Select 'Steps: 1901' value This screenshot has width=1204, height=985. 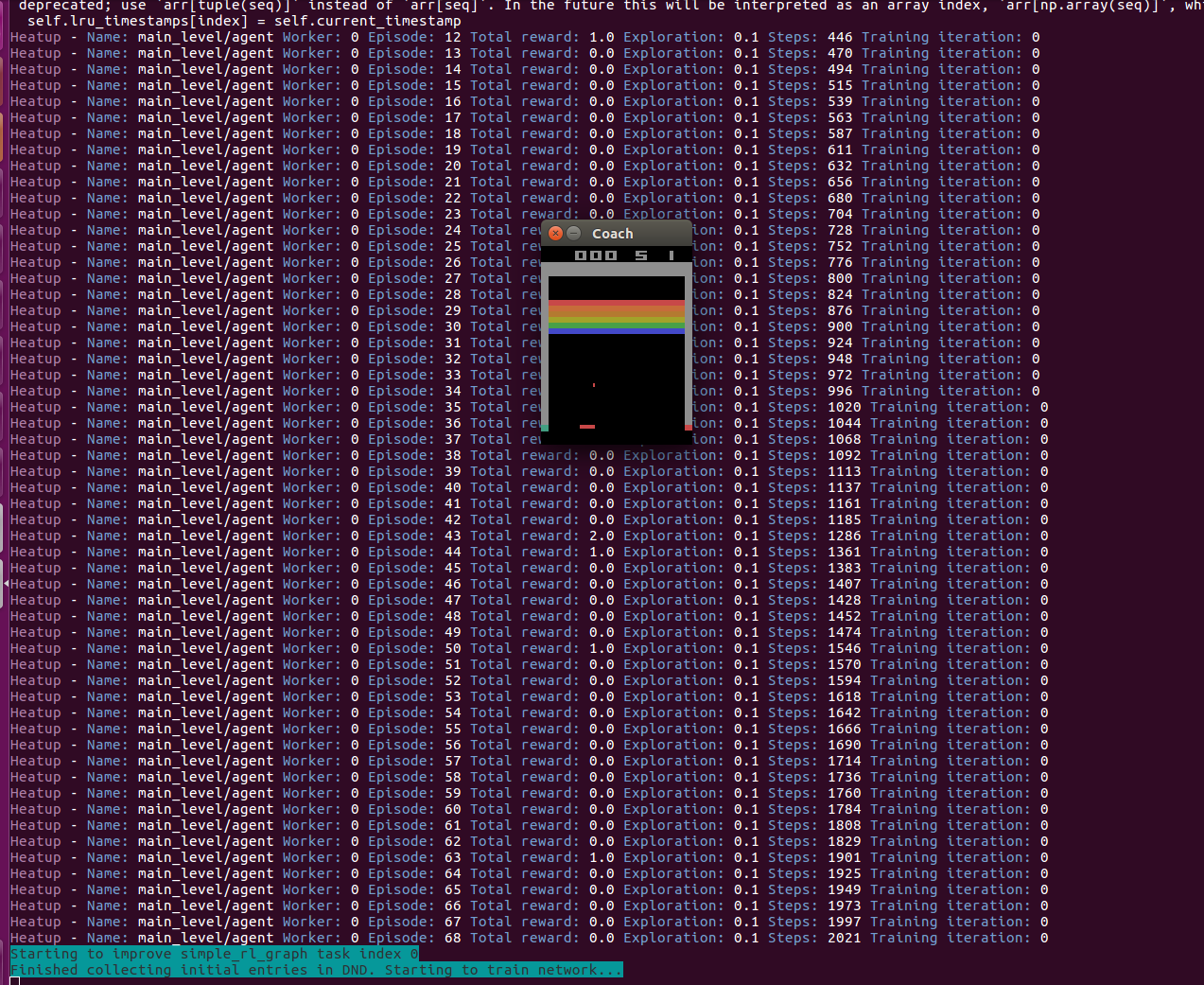[x=814, y=857]
